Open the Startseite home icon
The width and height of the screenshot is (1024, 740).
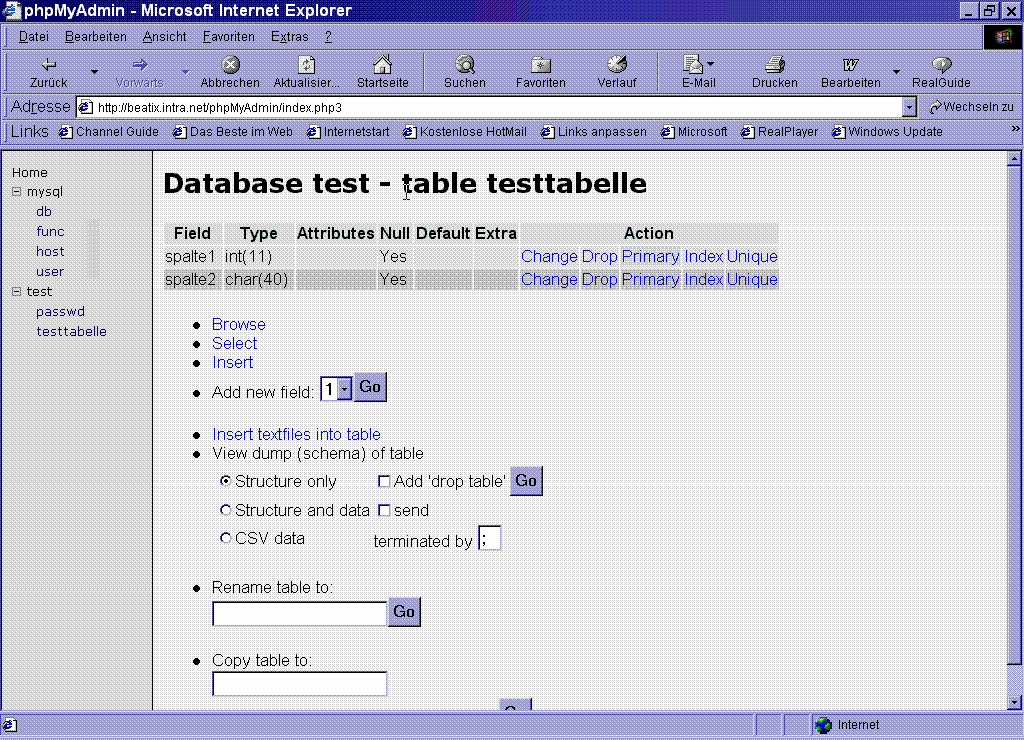382,65
